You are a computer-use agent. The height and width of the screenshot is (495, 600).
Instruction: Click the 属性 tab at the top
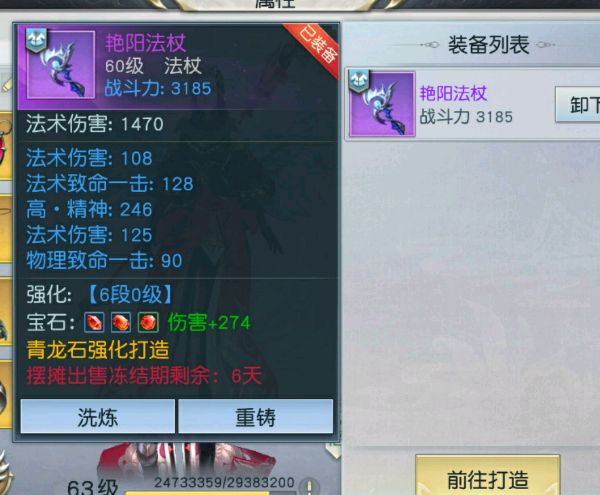[x=275, y=4]
